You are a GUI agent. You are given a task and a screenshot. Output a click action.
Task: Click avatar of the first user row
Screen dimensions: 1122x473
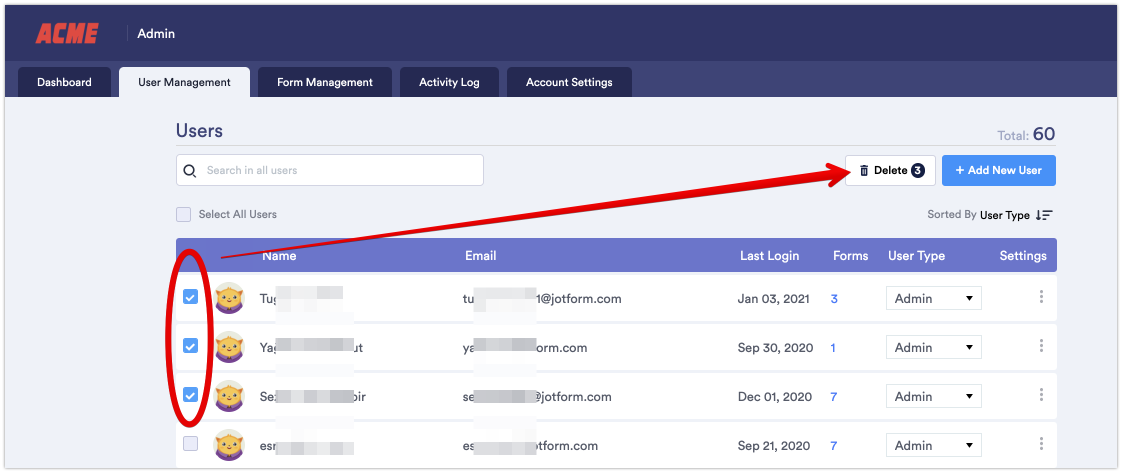pyautogui.click(x=229, y=298)
